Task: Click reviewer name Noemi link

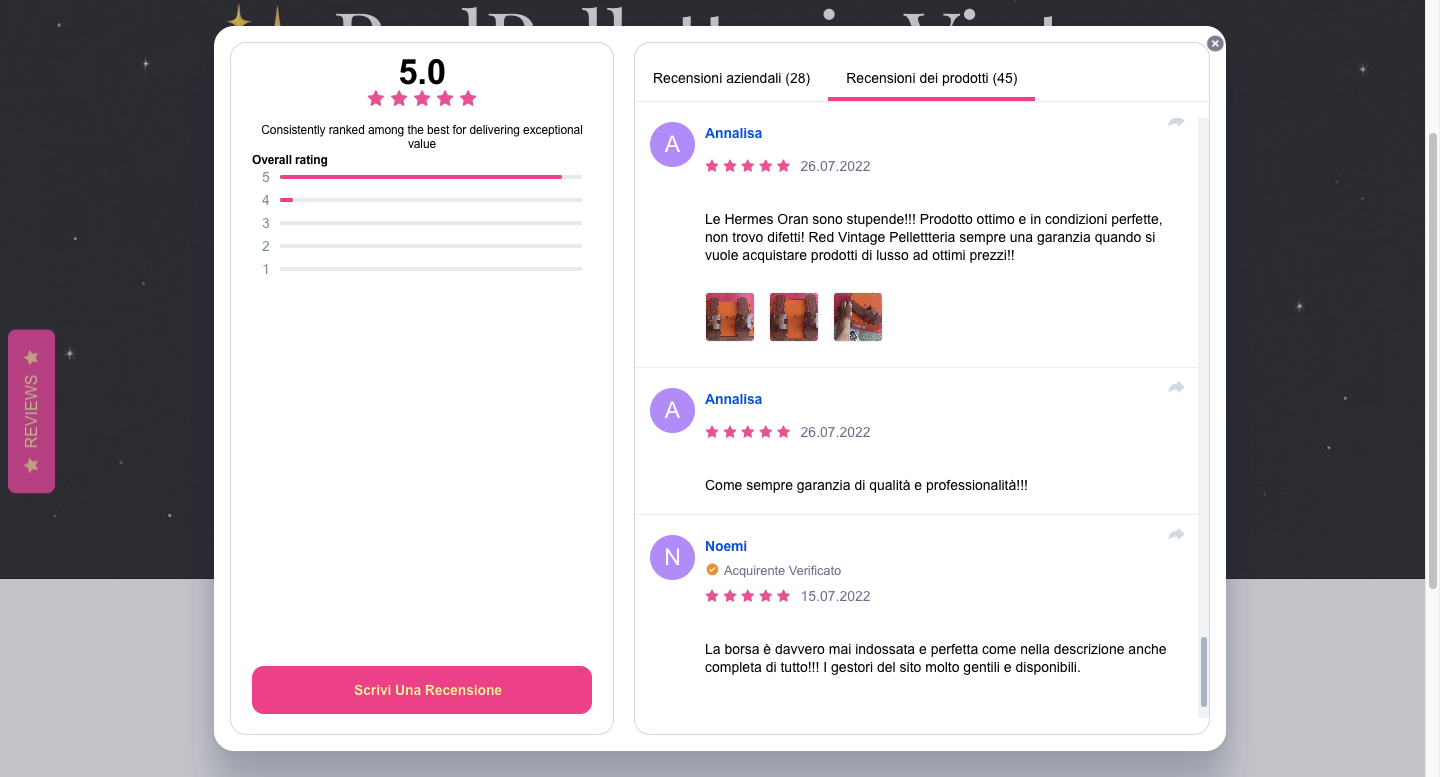Action: tap(726, 546)
